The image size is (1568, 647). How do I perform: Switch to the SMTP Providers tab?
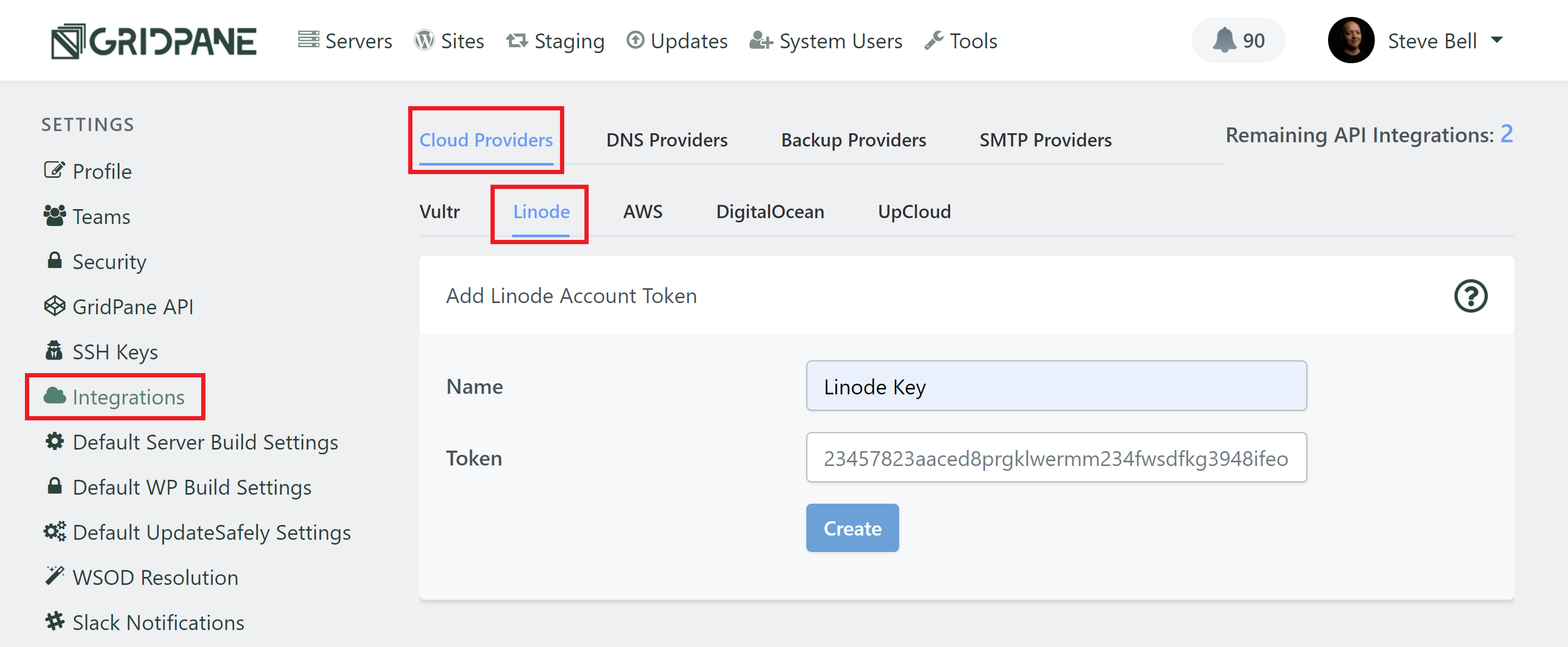(1045, 140)
